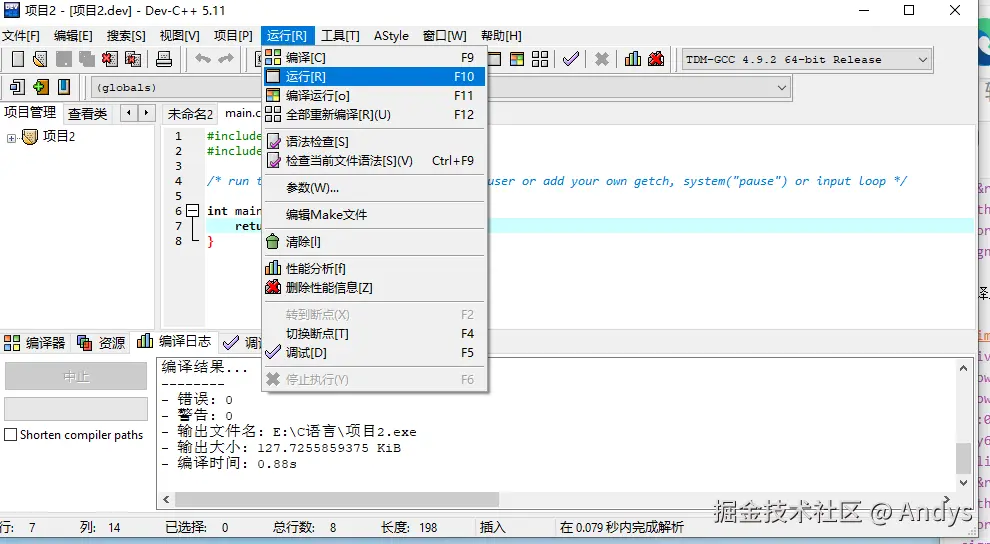Click the greyed-out Save All toolbar icon
The height and width of the screenshot is (544, 990).
click(86, 59)
